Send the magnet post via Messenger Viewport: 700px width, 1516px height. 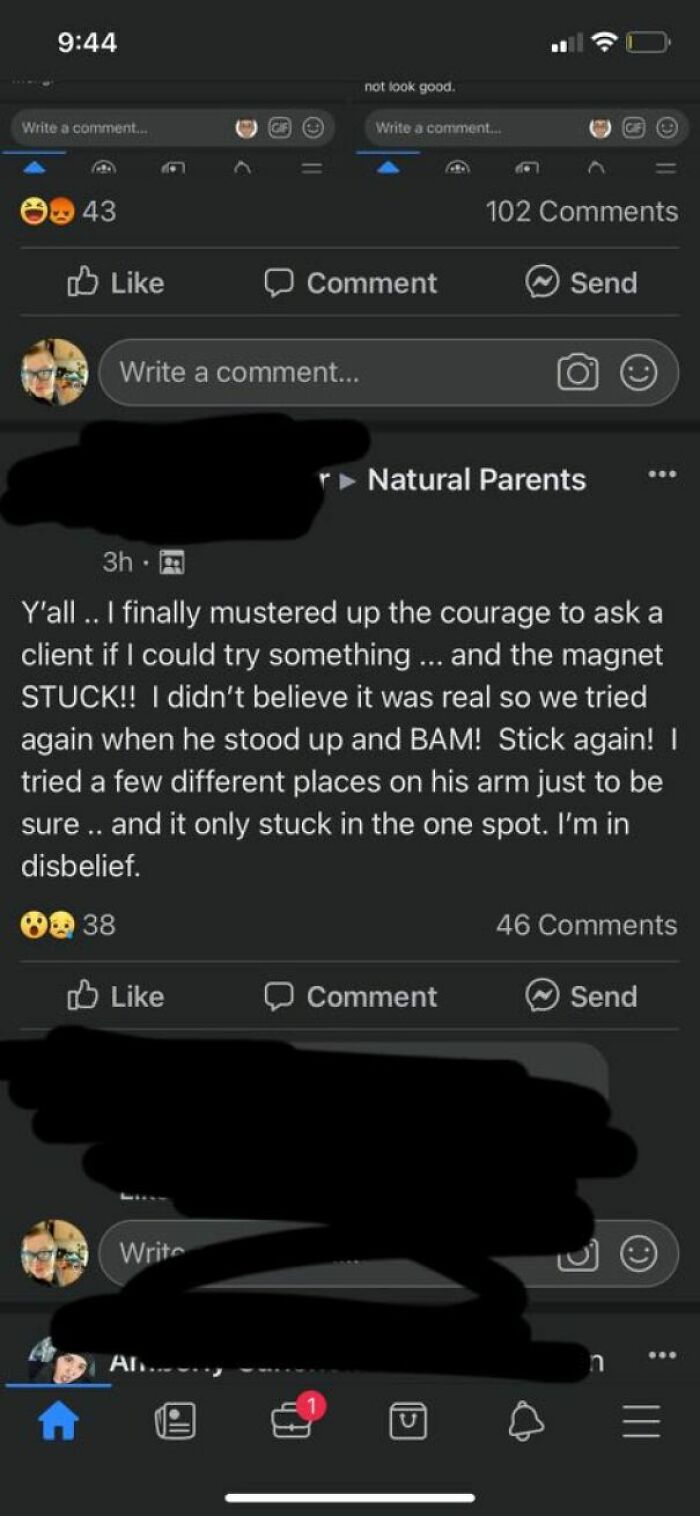(x=581, y=996)
